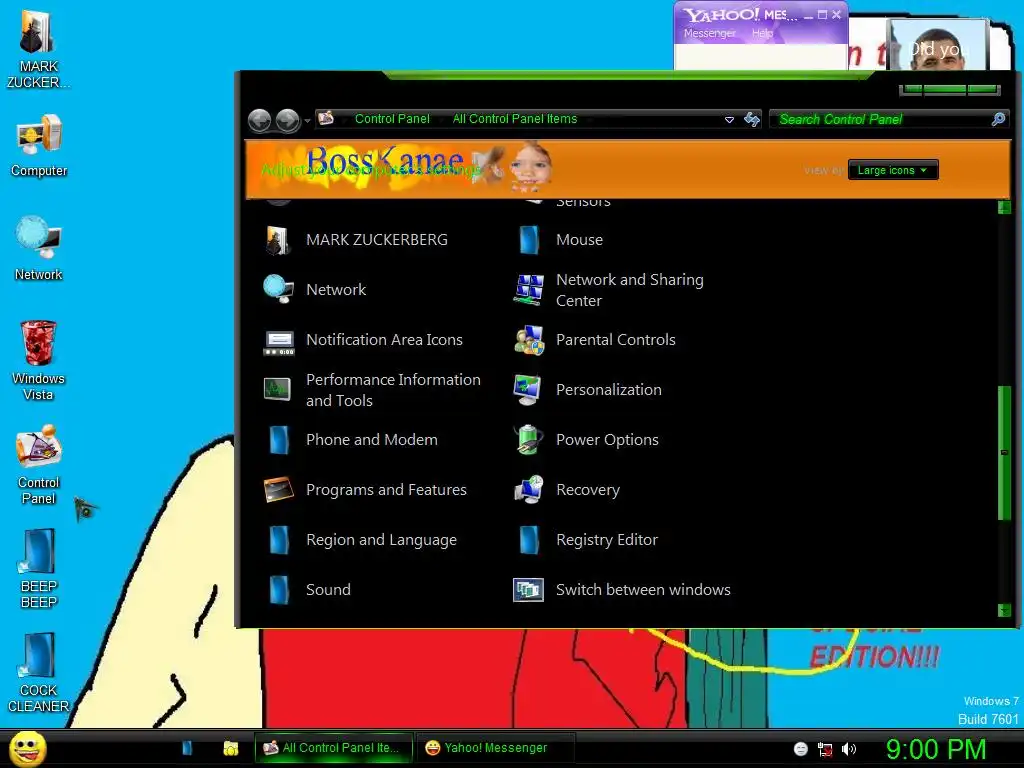This screenshot has height=768, width=1024.
Task: Refresh the Control Panel address bar
Action: 752,119
